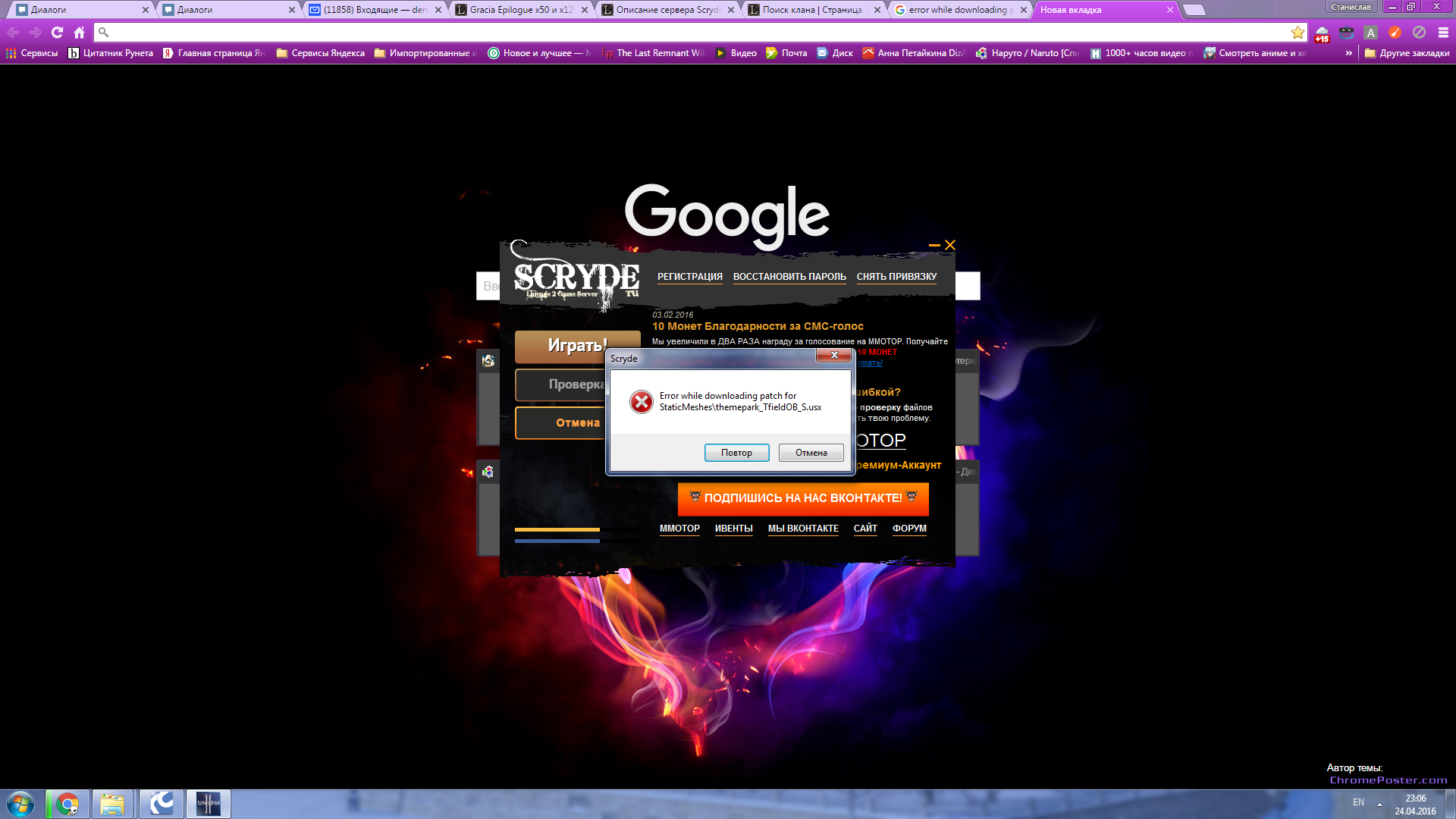Screen dimensions: 1456x819
Task: Open Windows Explorer from the taskbar
Action: coord(112,803)
